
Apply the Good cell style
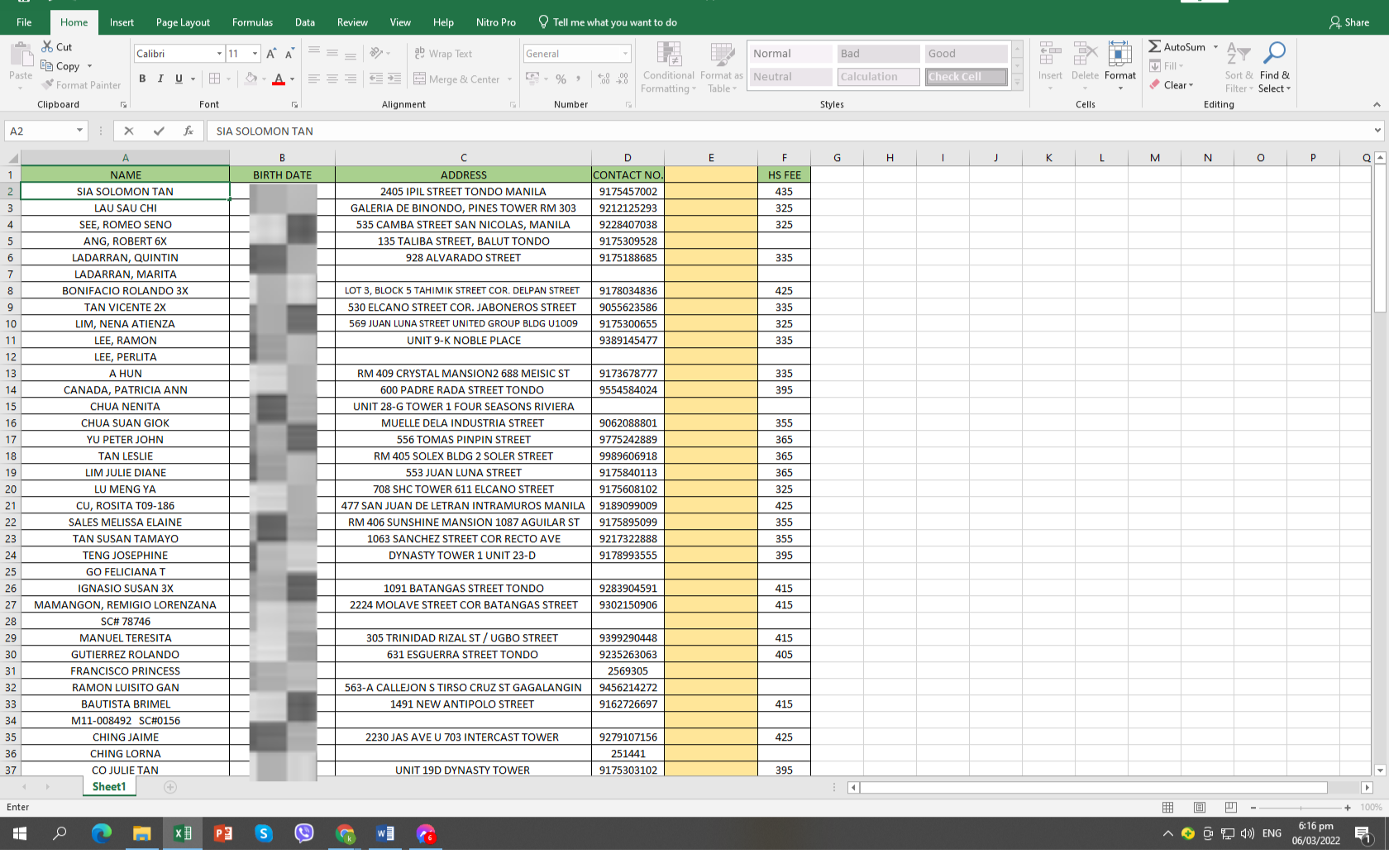tap(966, 54)
